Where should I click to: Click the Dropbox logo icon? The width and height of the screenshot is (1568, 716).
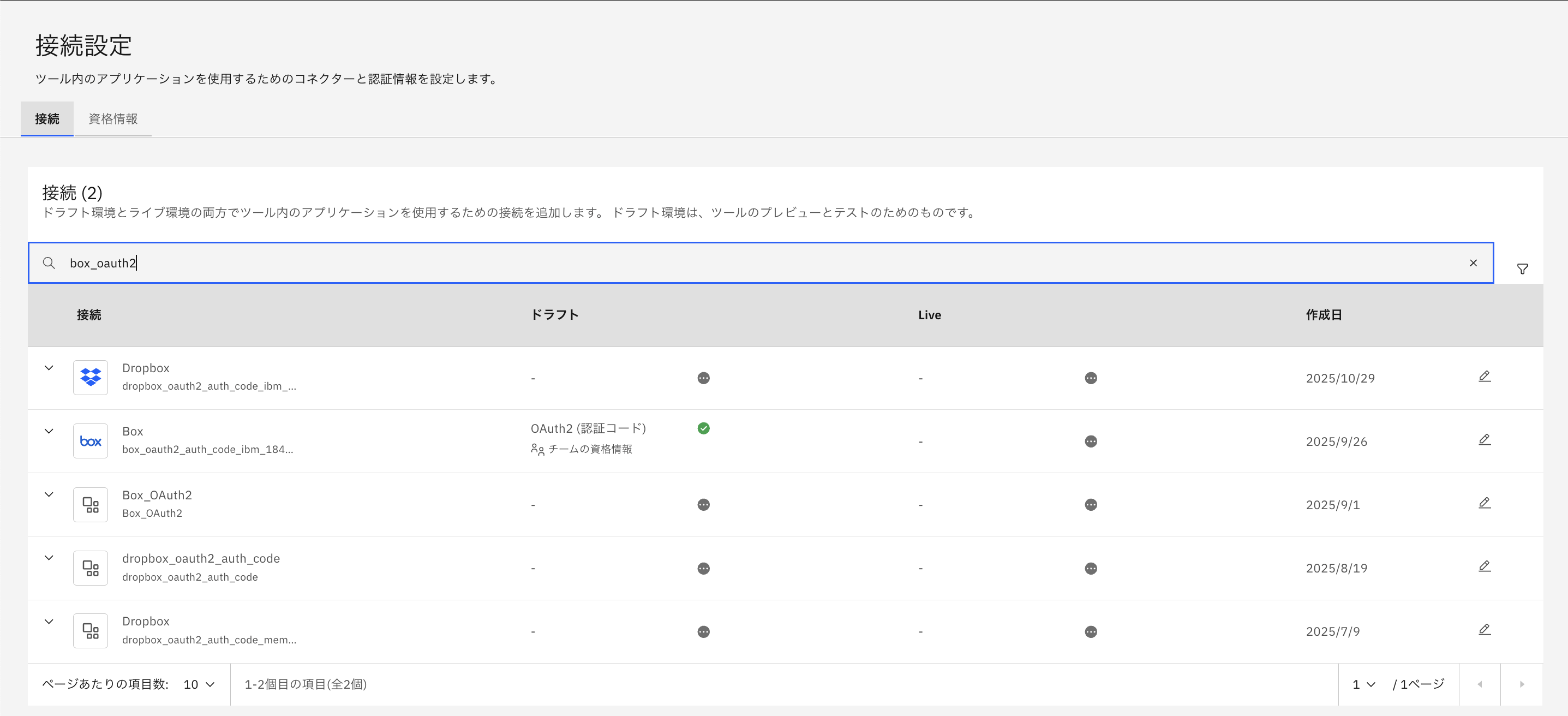tap(91, 378)
